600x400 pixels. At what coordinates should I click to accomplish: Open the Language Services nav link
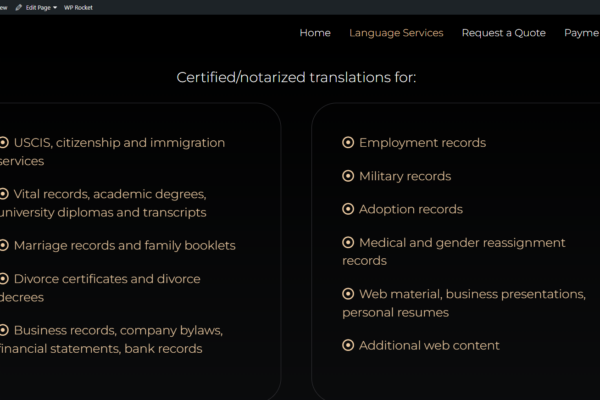pos(396,33)
